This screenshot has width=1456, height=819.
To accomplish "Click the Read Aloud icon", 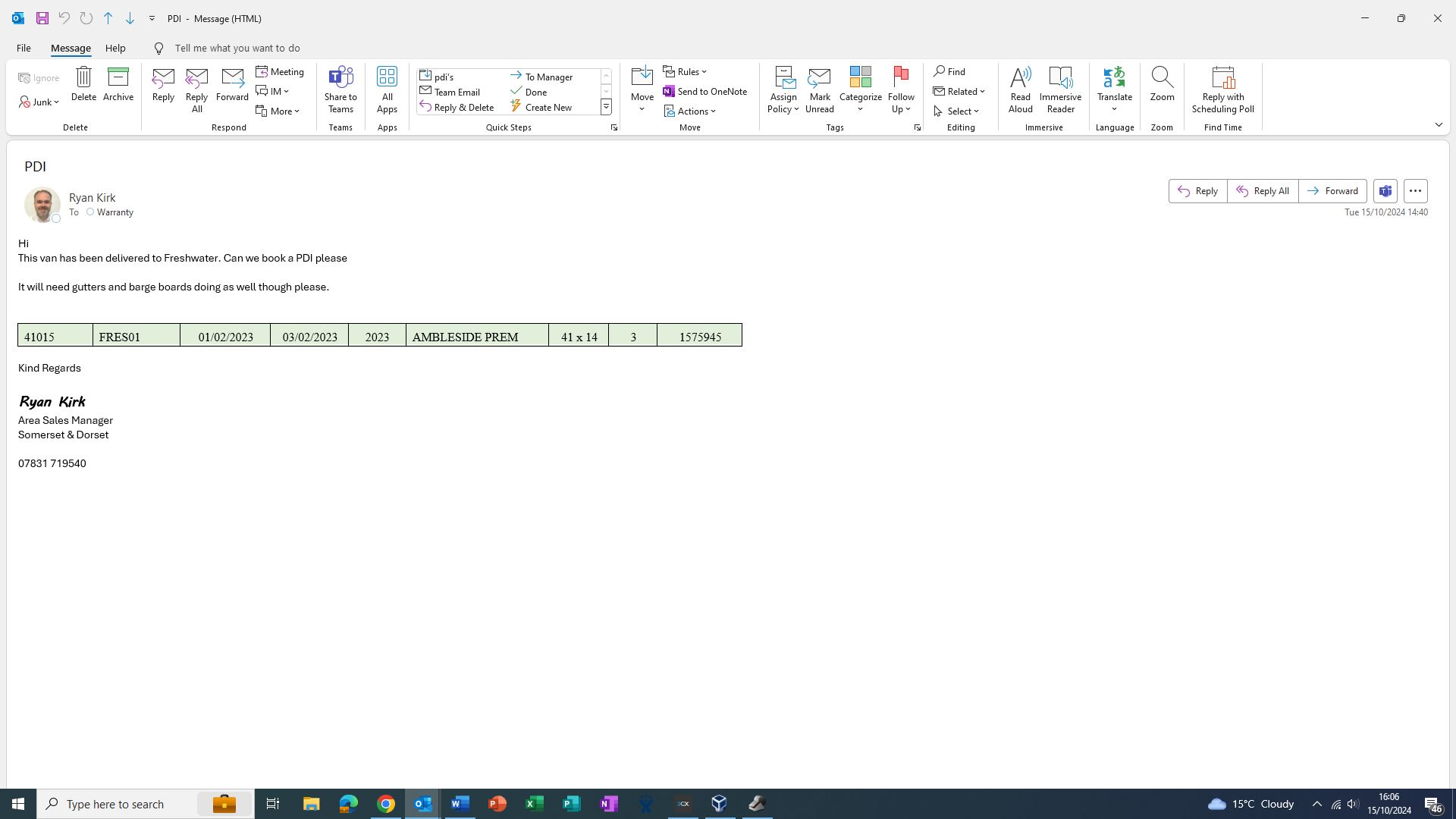I will tap(1020, 77).
